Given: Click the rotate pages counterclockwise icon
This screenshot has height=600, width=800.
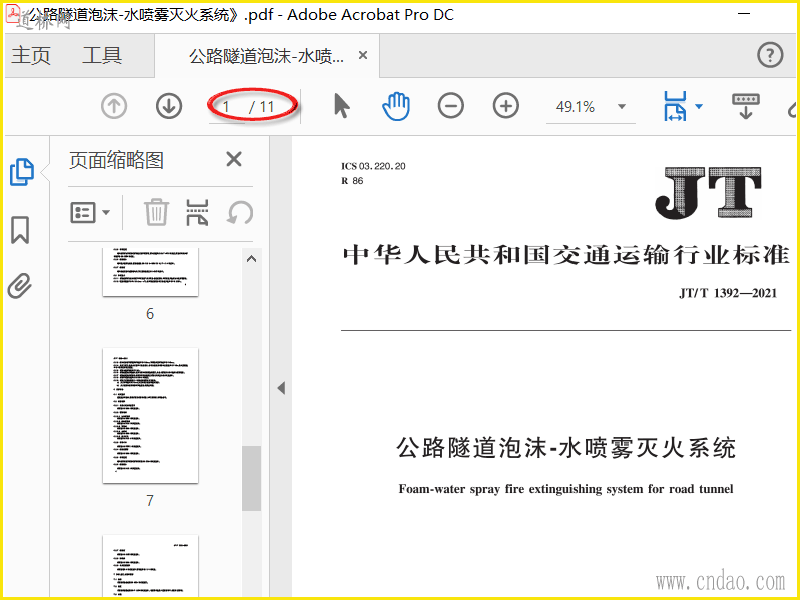Looking at the screenshot, I should click(240, 212).
